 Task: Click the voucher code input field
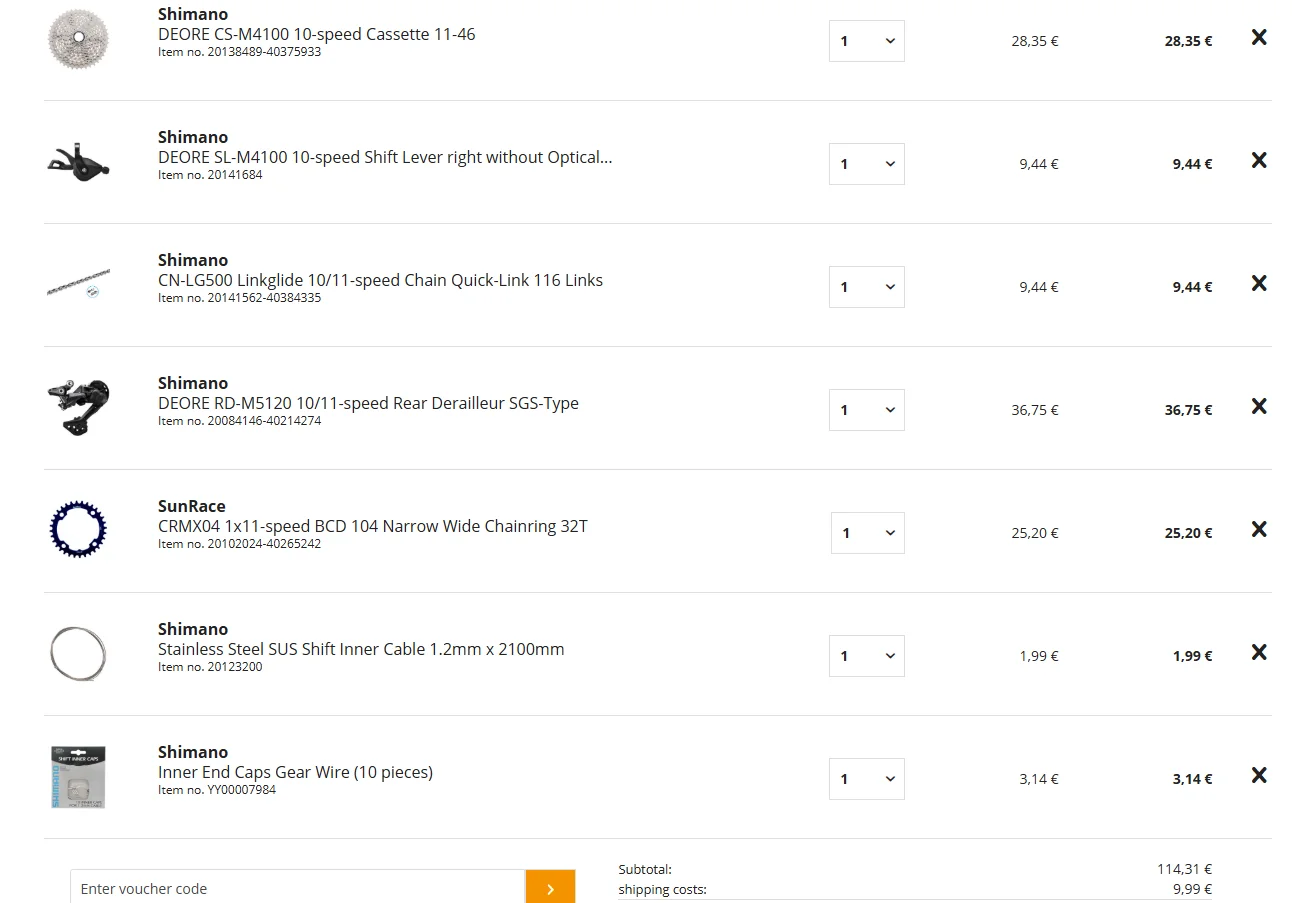click(x=298, y=887)
